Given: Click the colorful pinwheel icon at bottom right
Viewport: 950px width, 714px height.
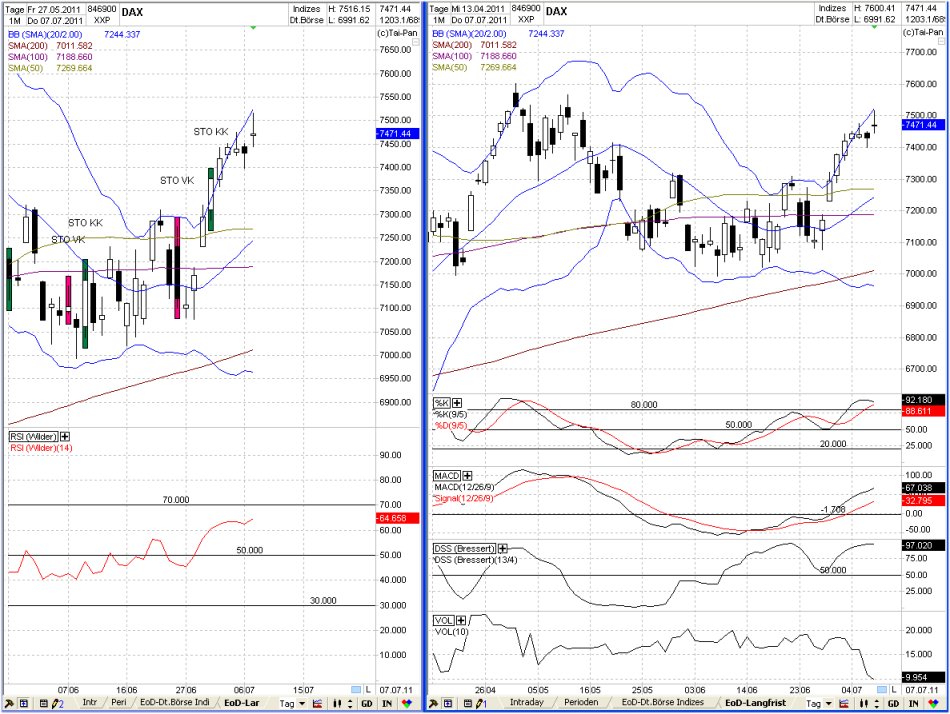Looking at the screenshot, I should [933, 704].
